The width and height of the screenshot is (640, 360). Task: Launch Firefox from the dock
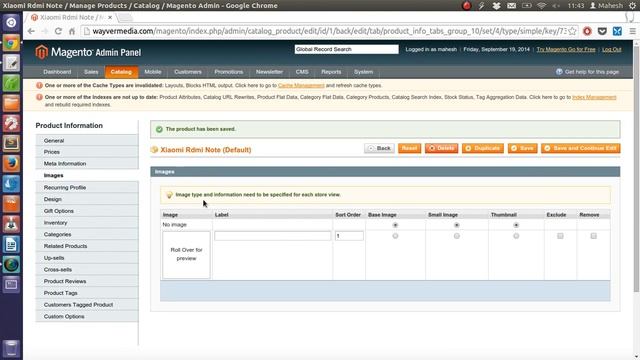tap(11, 163)
